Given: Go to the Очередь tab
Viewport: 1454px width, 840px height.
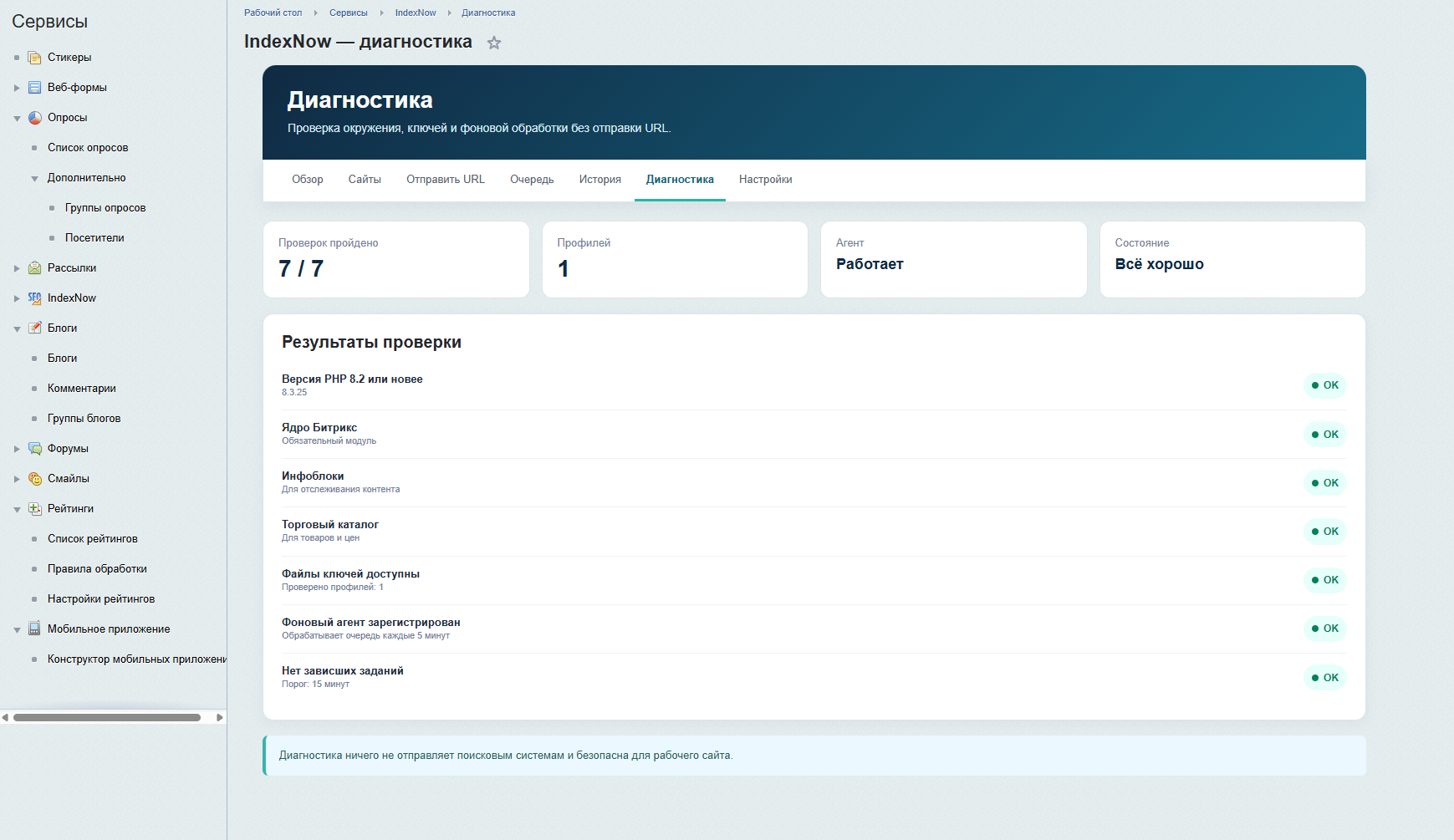Looking at the screenshot, I should (x=532, y=180).
